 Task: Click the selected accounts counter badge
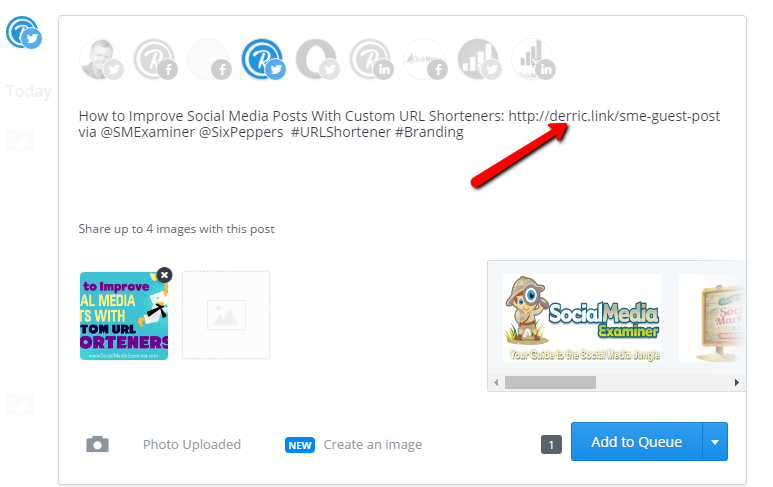[551, 445]
